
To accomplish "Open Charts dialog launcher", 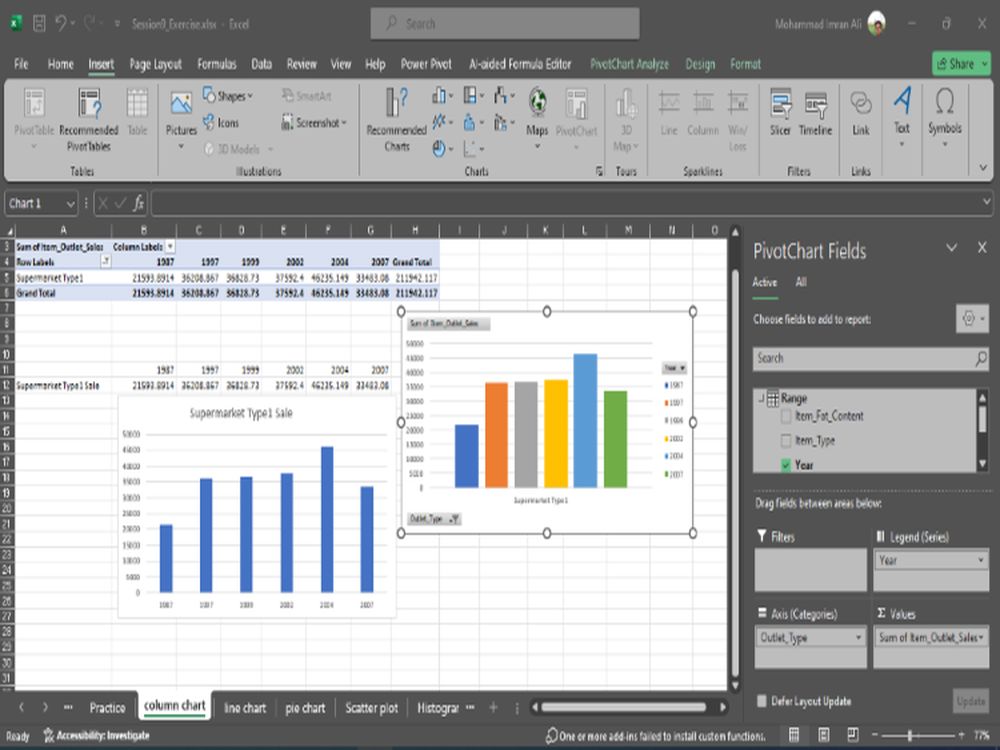I will (x=599, y=171).
